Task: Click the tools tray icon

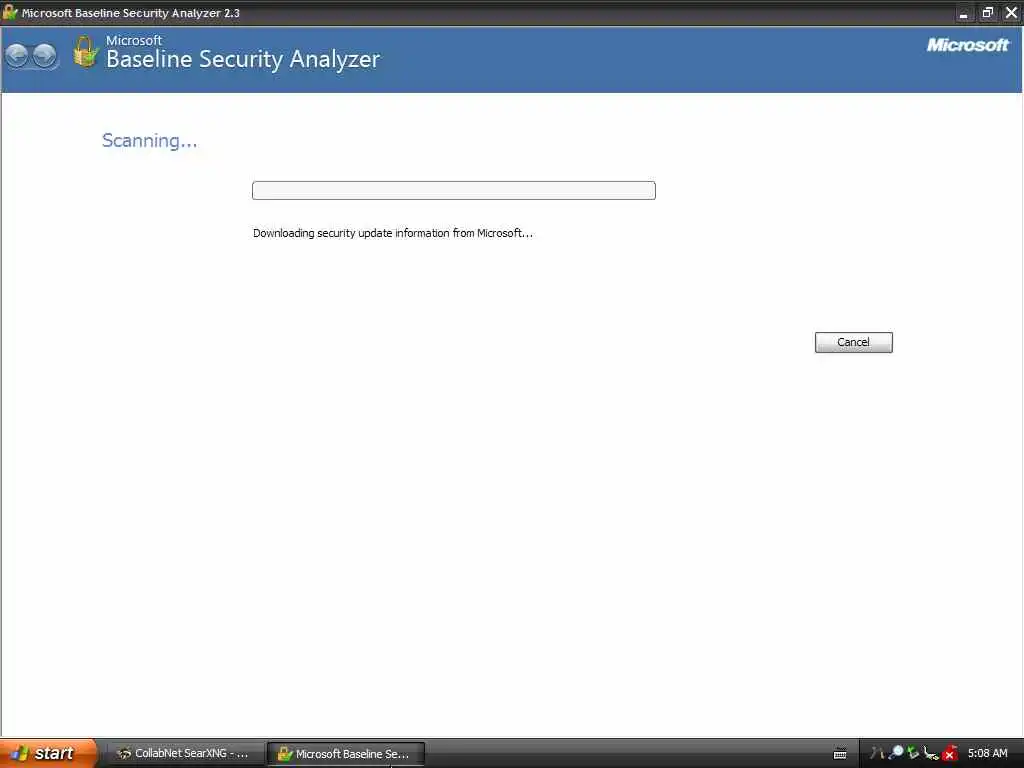Action: coord(877,753)
